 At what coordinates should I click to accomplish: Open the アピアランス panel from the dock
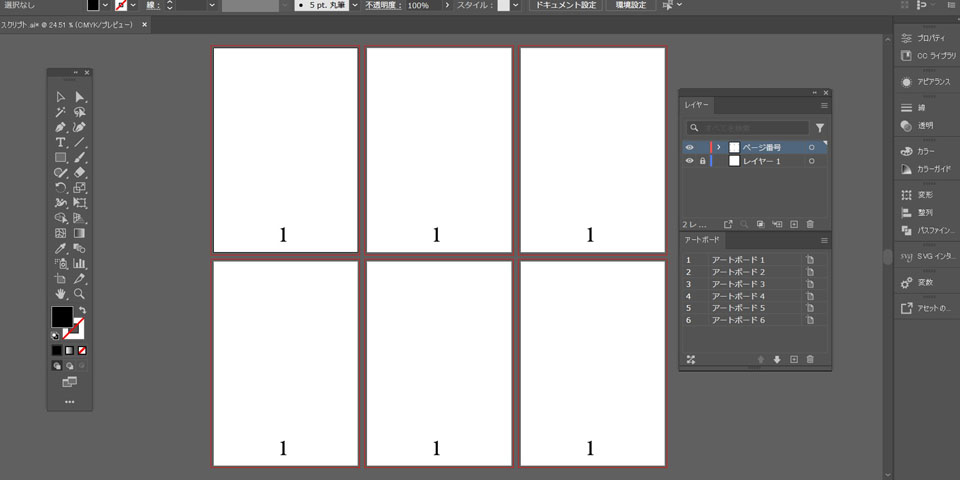926,82
